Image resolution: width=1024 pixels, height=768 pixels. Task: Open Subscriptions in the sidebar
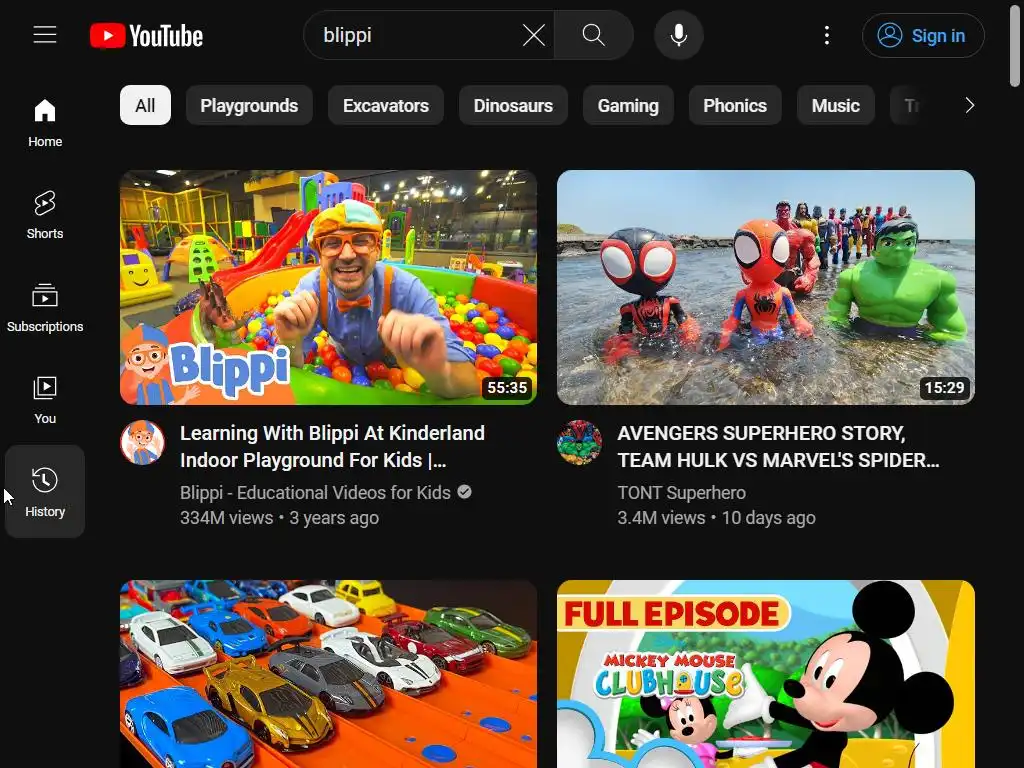[45, 307]
